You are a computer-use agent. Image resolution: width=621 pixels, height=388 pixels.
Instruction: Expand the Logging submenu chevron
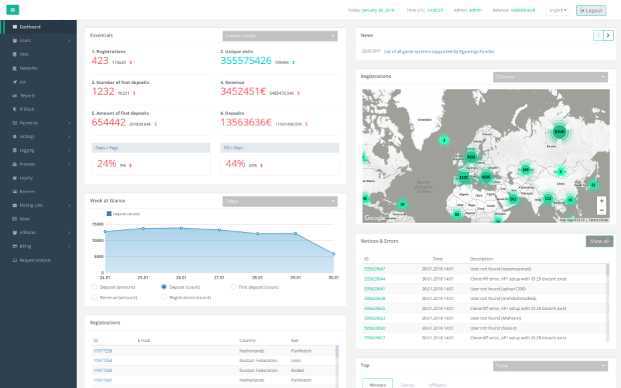[70, 150]
